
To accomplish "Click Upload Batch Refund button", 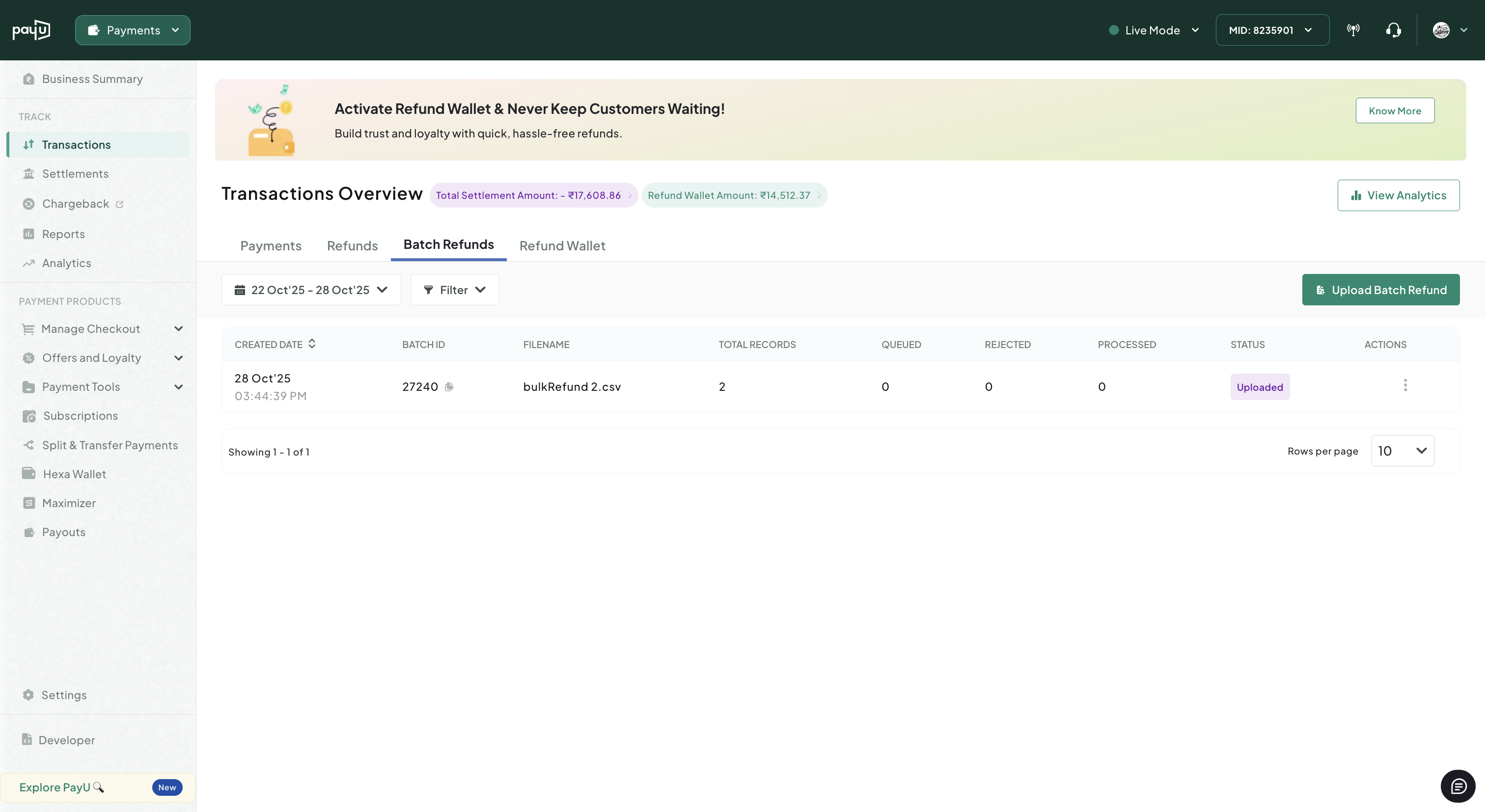I will [x=1380, y=290].
